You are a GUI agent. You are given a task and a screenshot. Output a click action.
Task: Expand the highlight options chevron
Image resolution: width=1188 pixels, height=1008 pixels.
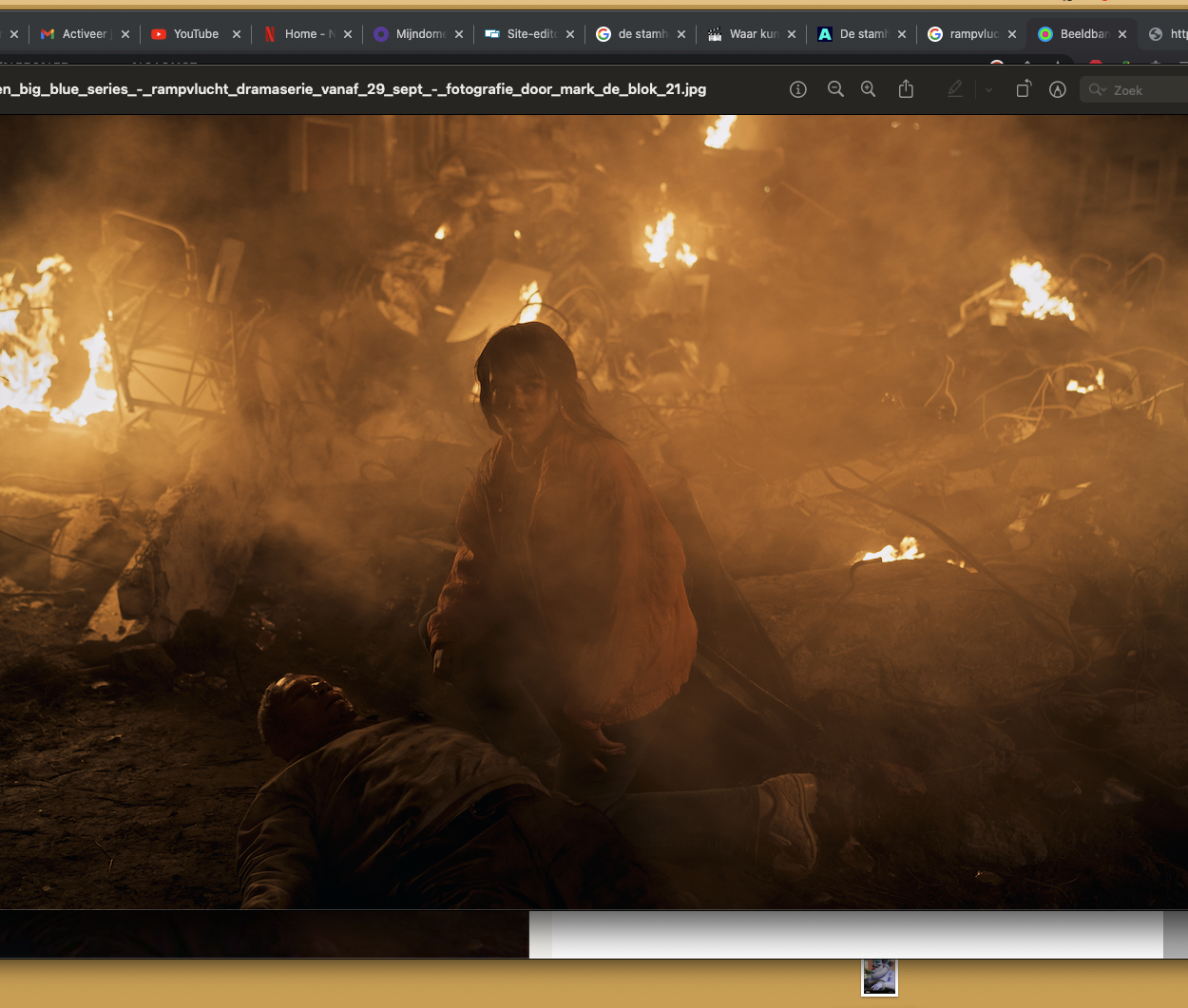[988, 90]
